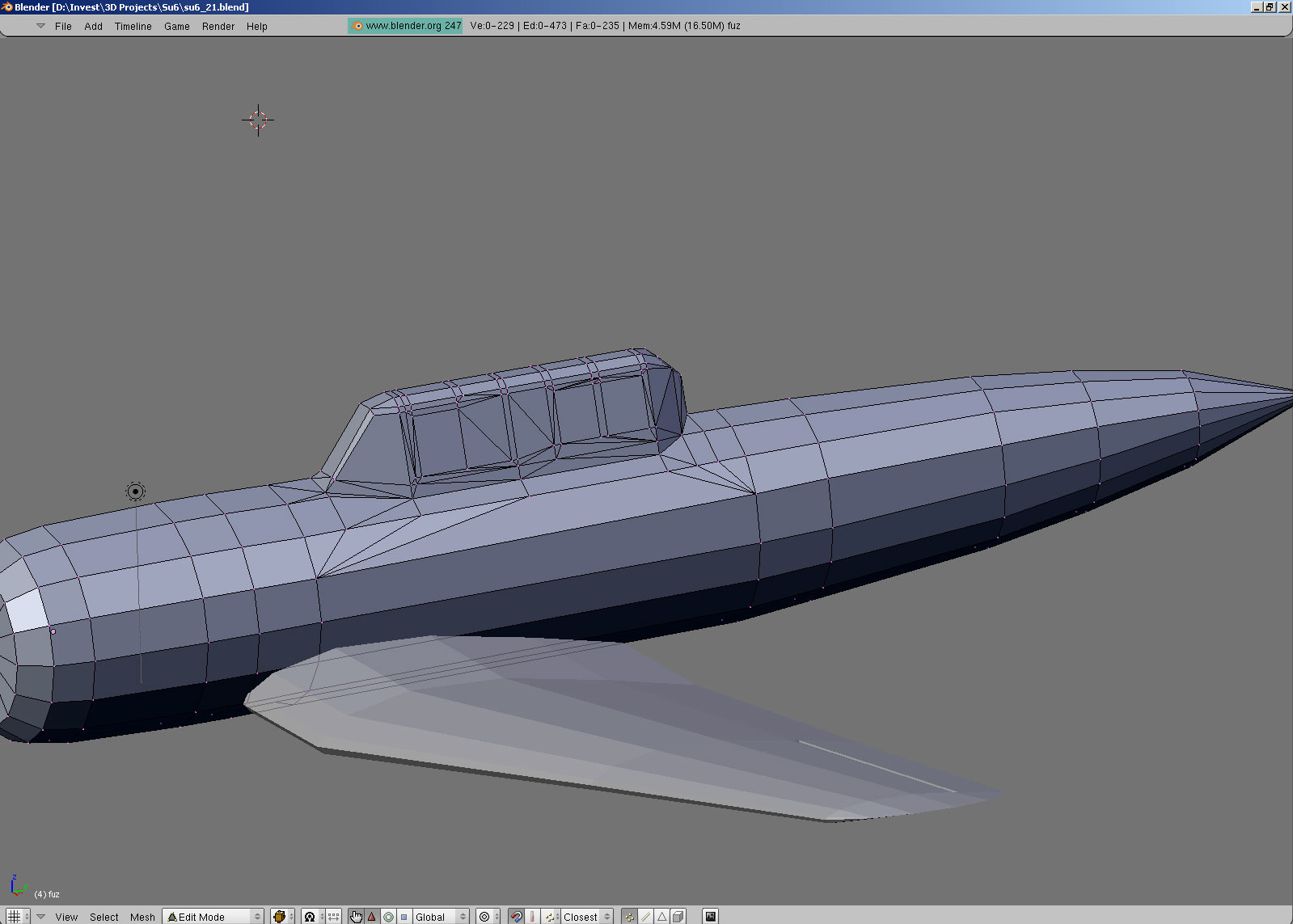Collapse the top header menu triangle

tap(40, 26)
